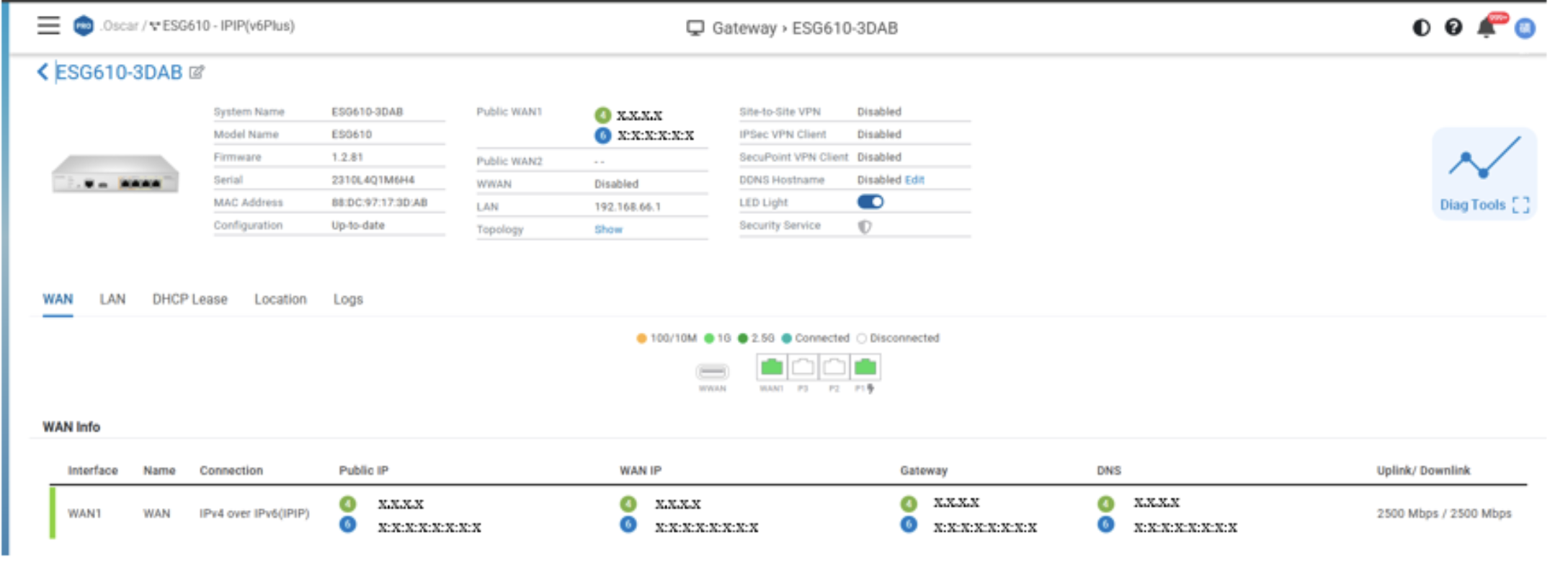Screen dimensions: 1568x562
Task: Open the Logs tab
Action: (348, 299)
